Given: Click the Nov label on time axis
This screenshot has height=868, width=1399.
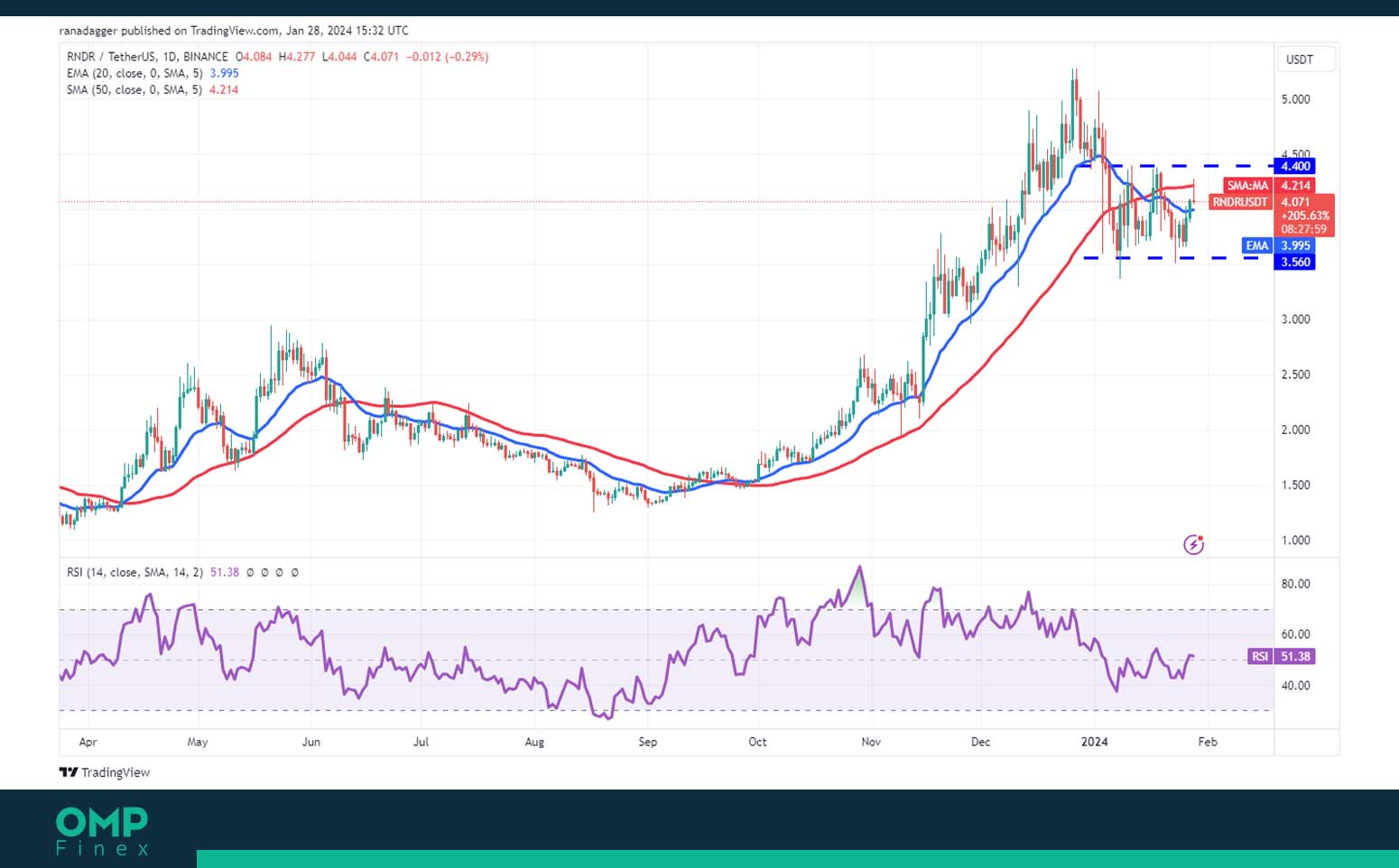Looking at the screenshot, I should 870,742.
